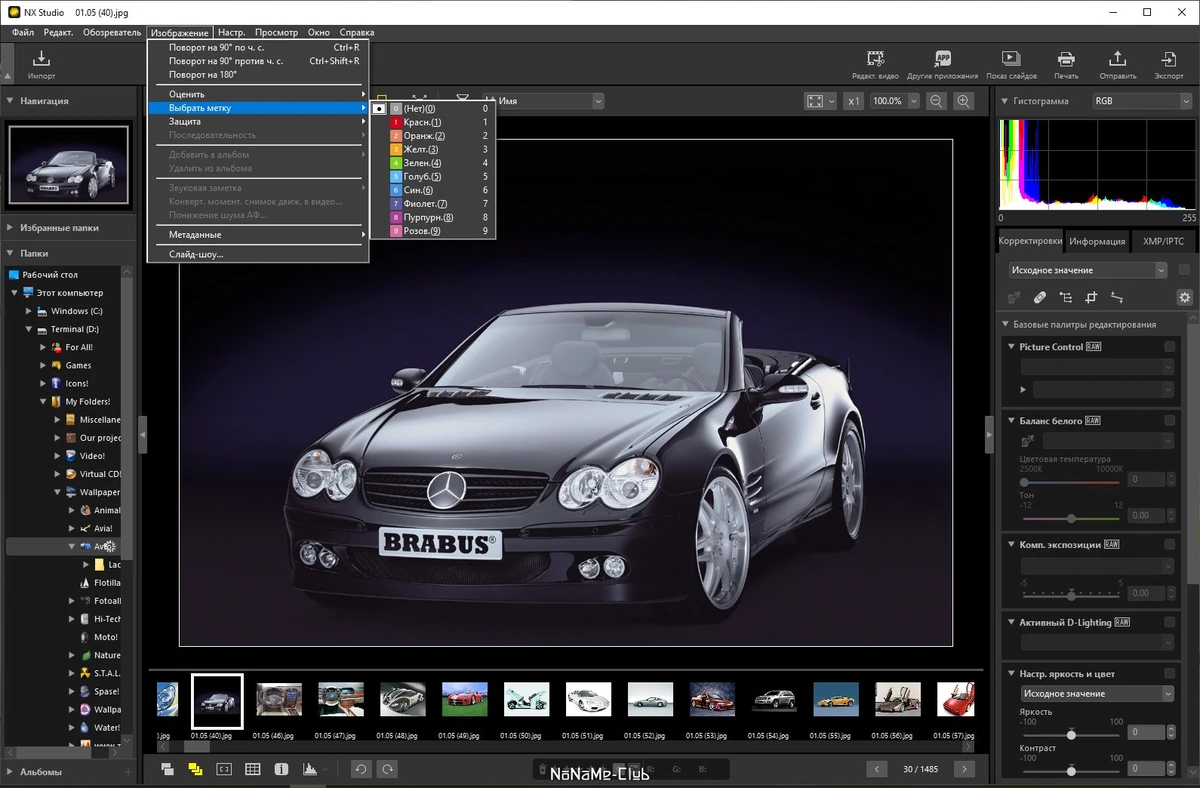Enable the Баланс белого checkbox

[x=1169, y=421]
